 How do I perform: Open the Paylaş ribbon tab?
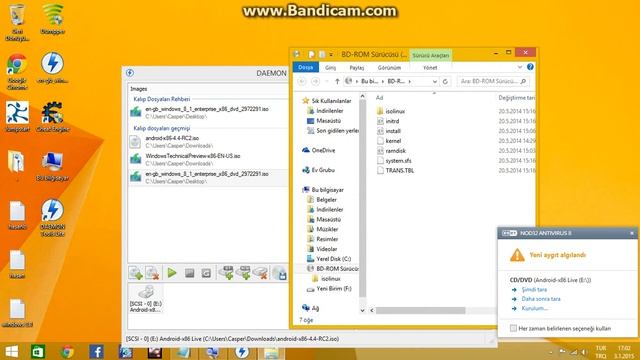357,67
